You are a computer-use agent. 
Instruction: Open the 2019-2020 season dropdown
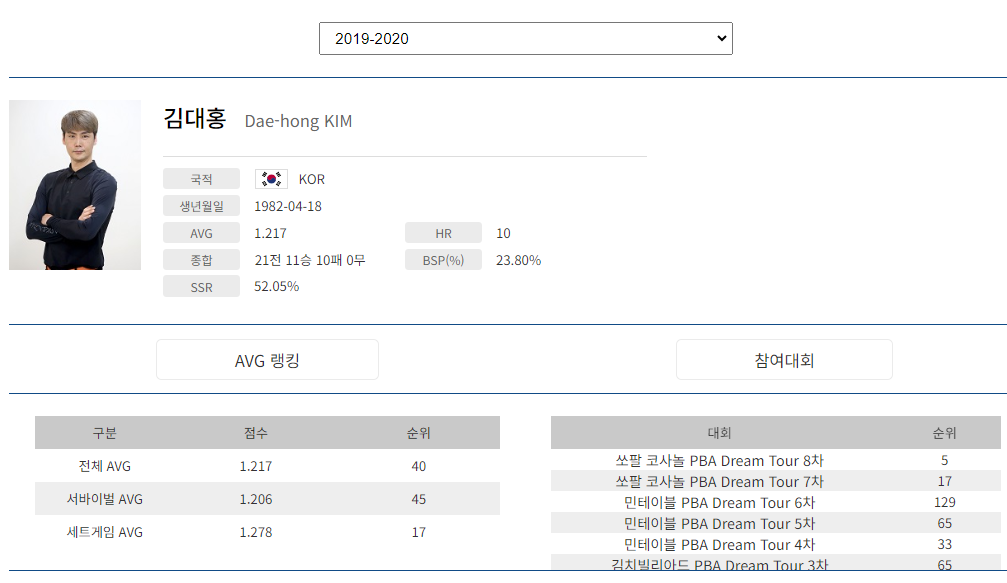pos(524,38)
